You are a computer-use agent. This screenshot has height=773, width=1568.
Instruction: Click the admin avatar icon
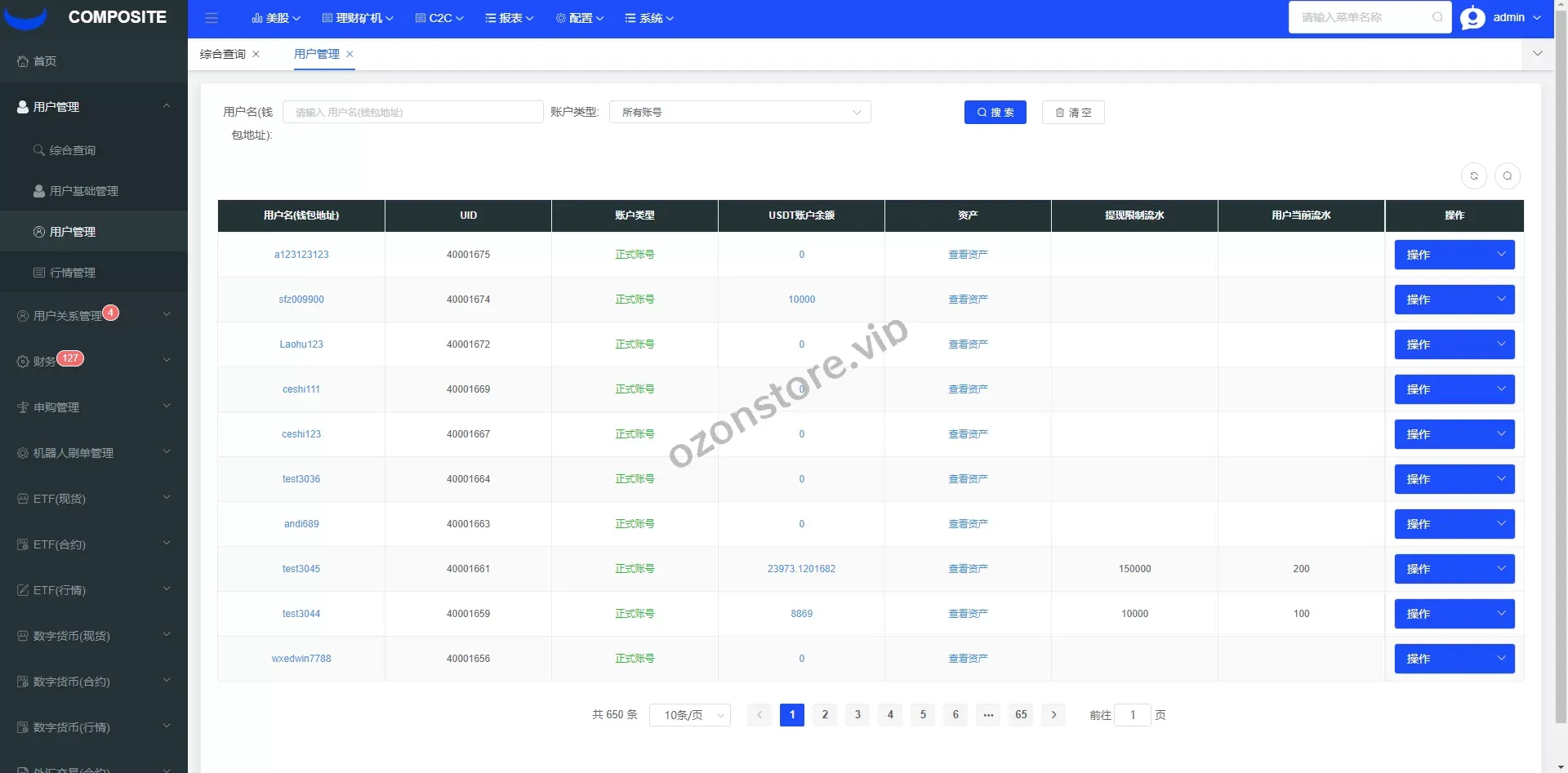pos(1472,18)
